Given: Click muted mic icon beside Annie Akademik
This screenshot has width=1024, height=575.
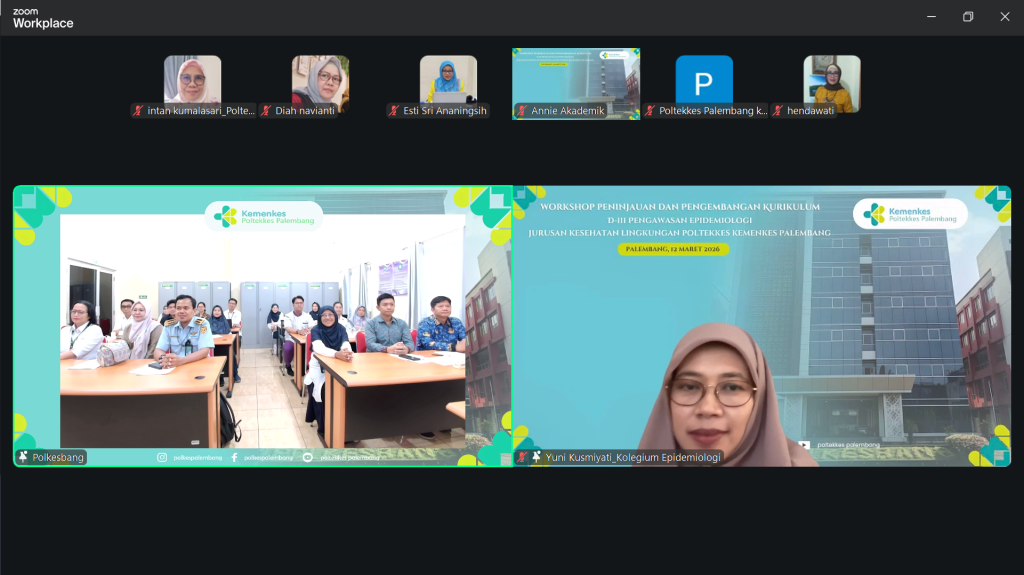Looking at the screenshot, I should [522, 111].
